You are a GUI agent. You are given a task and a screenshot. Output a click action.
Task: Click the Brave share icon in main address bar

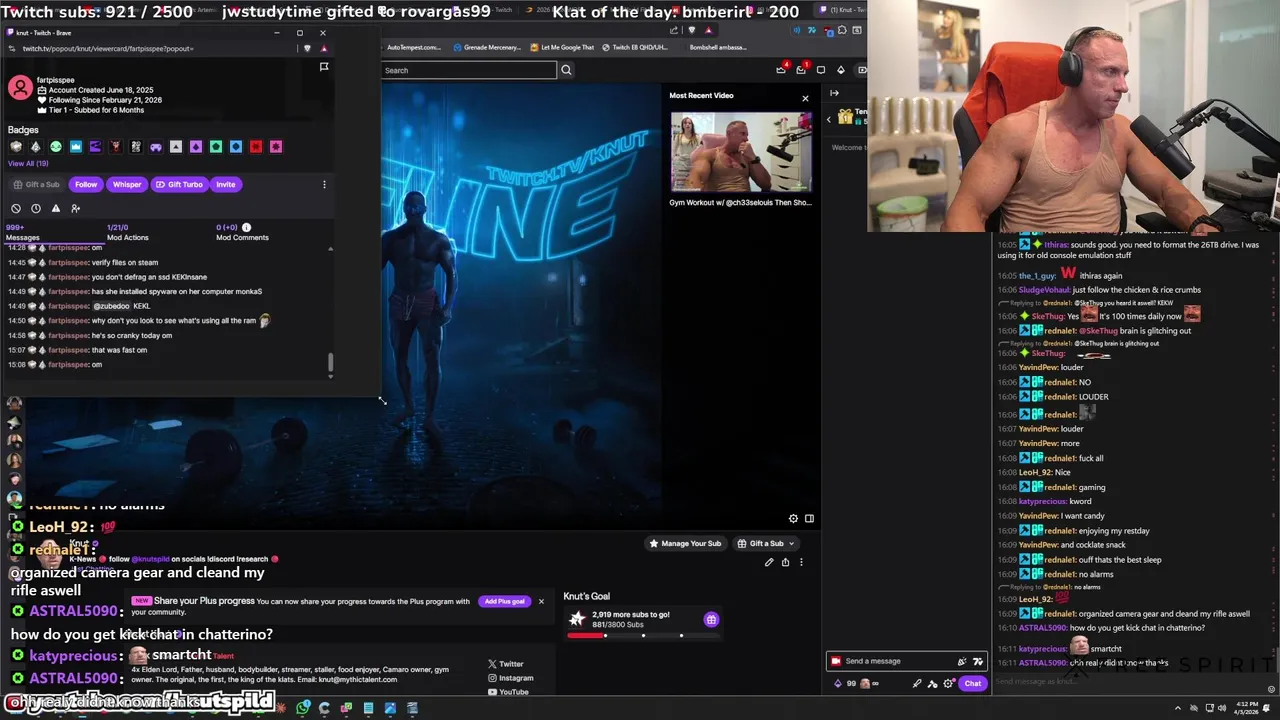(x=674, y=30)
